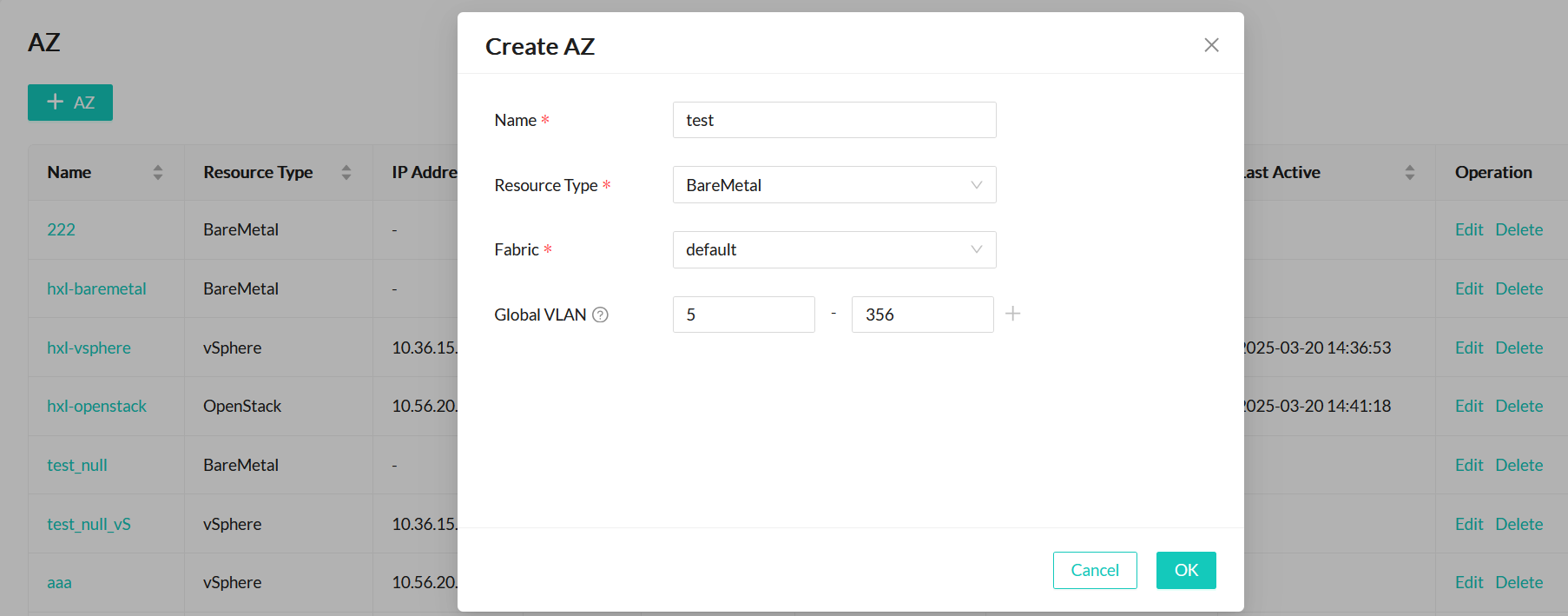Screen dimensions: 1568x616
Task: Open the hxl-vsphere AZ link
Action: point(89,348)
